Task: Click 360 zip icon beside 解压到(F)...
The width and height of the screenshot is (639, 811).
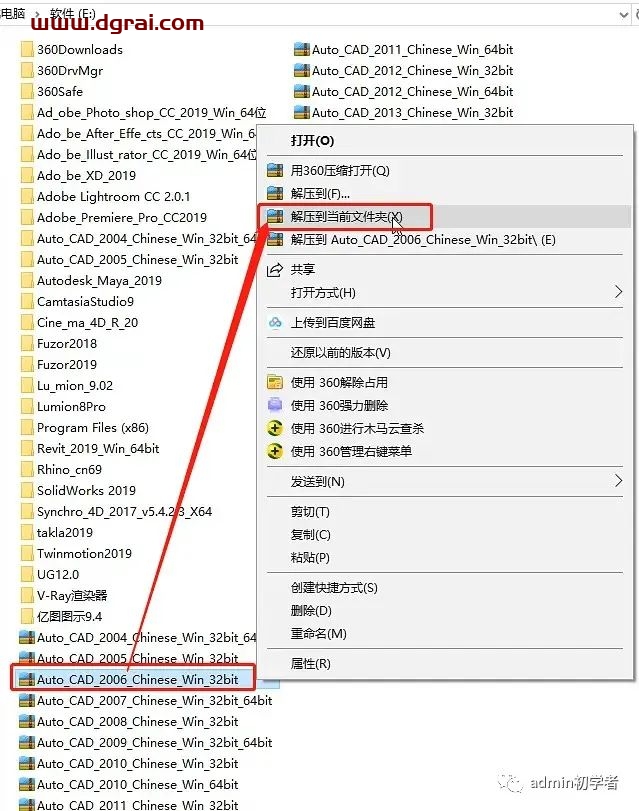Action: point(275,193)
